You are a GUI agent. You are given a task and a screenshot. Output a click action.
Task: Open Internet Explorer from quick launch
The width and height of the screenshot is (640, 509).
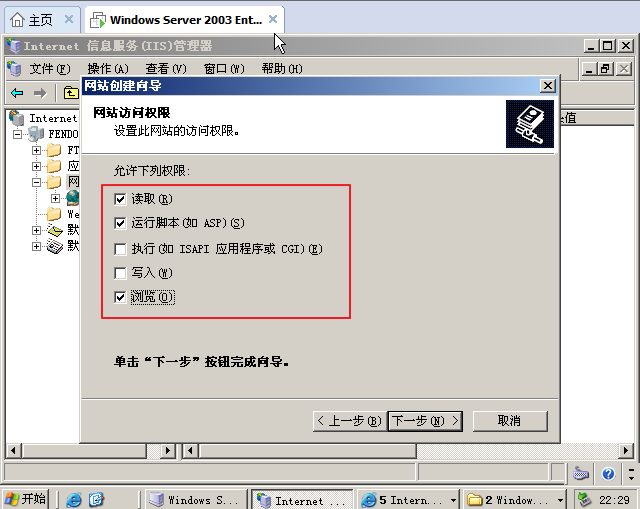click(74, 500)
